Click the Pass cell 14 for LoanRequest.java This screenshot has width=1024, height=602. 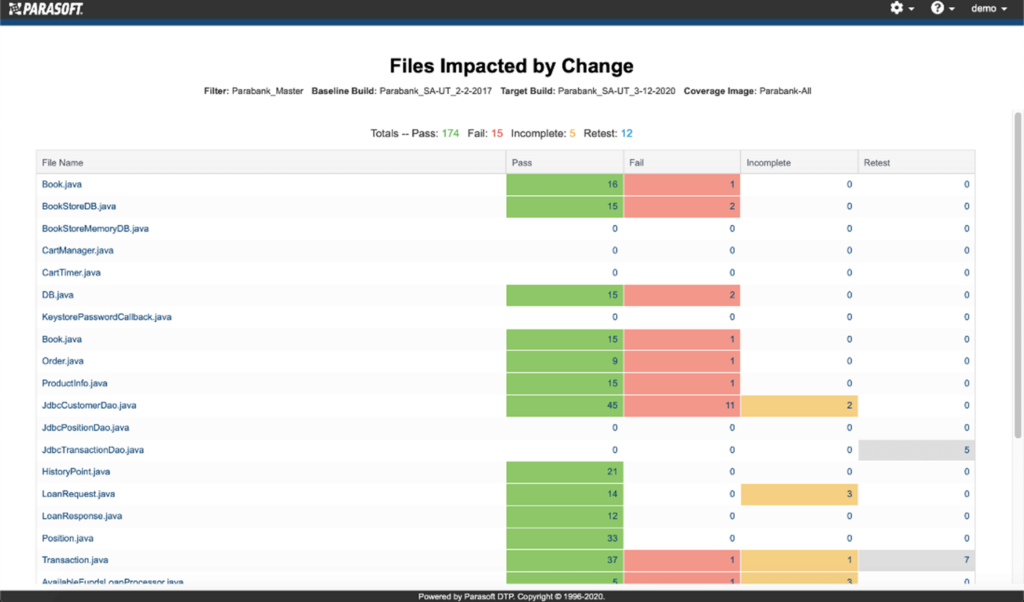tap(564, 494)
